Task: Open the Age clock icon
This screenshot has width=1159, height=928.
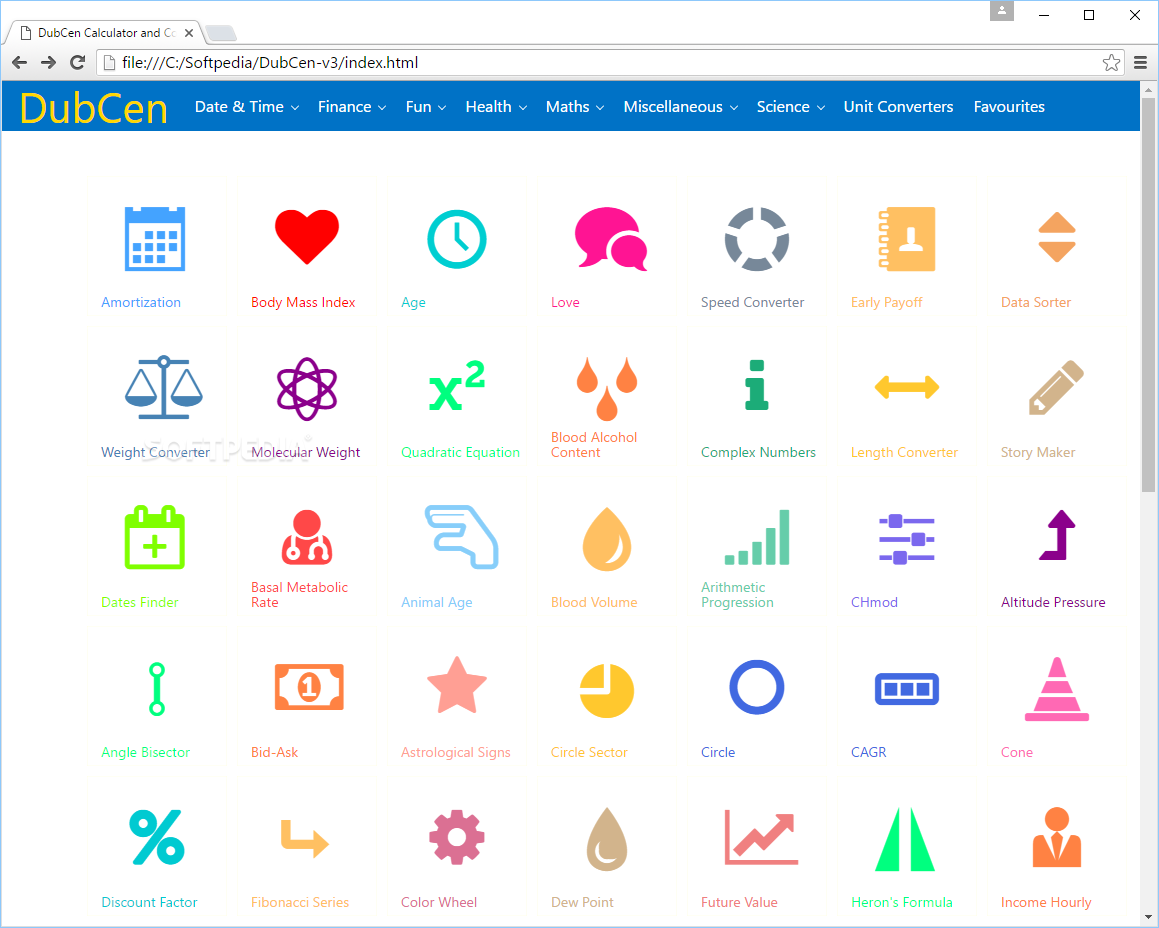Action: pos(457,239)
